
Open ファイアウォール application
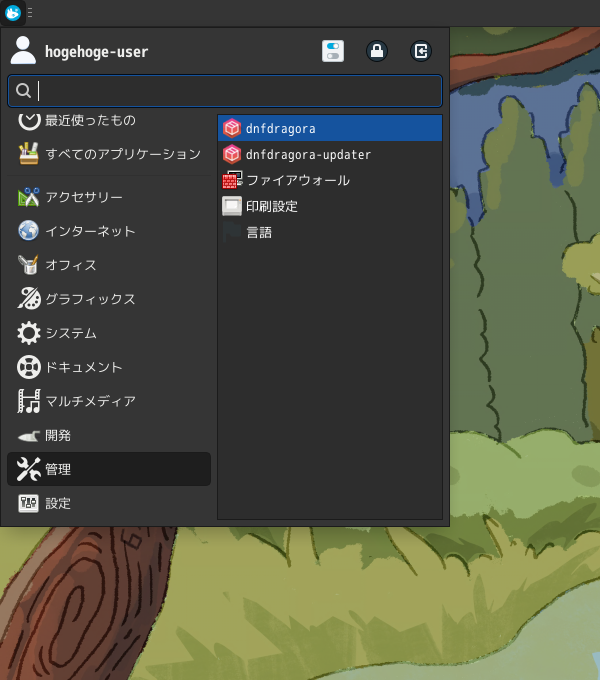coord(330,180)
